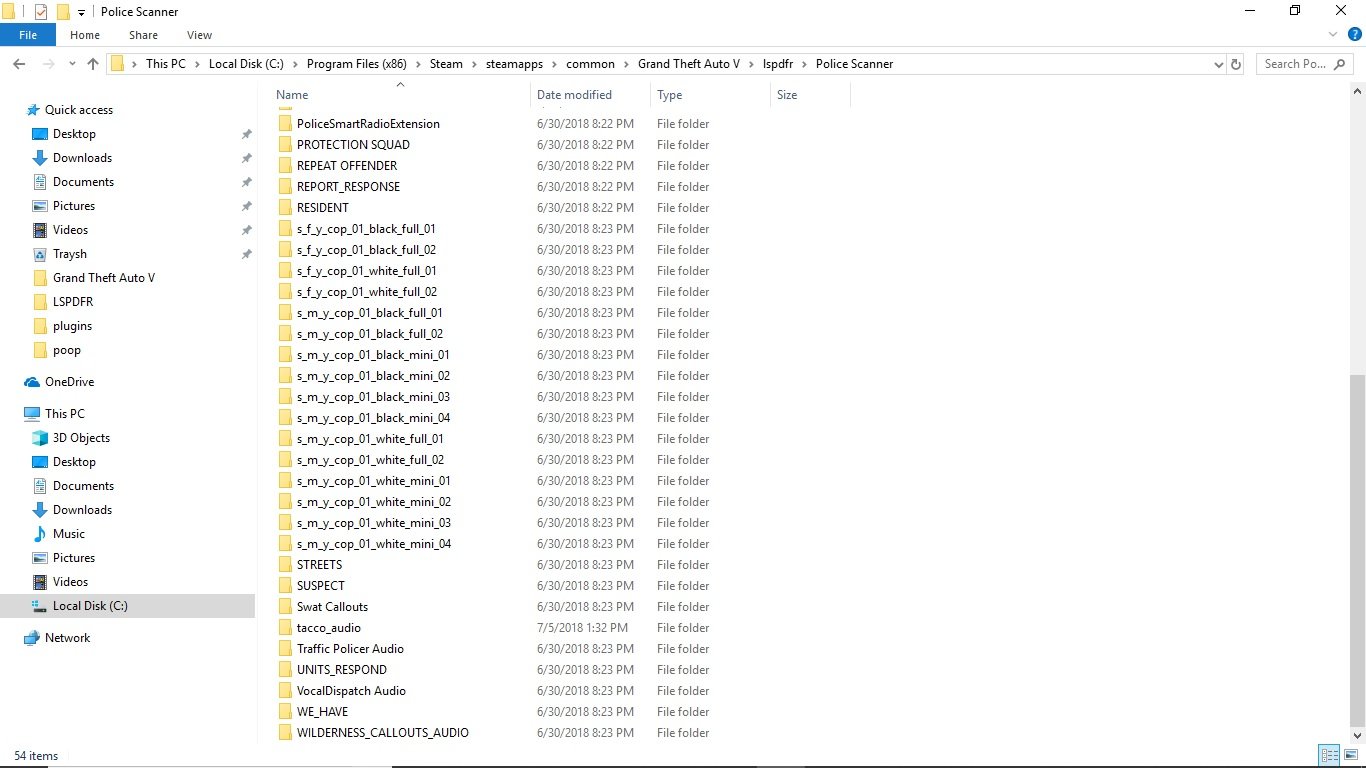Click the folder icon of tacco_audio
This screenshot has width=1366, height=768.
coord(285,628)
